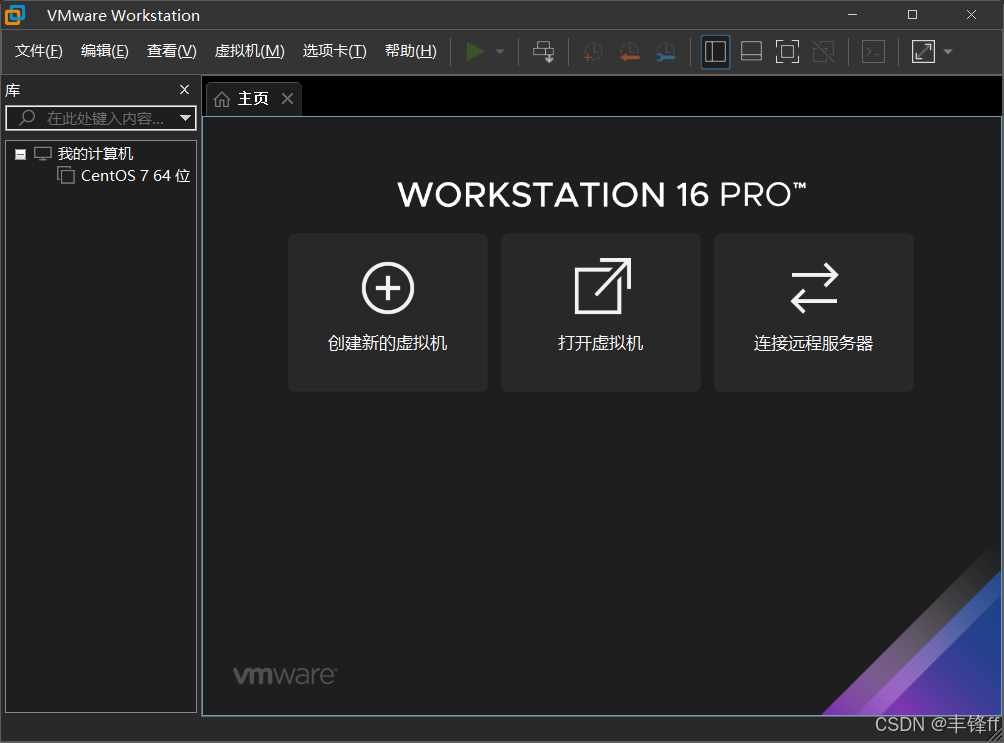This screenshot has width=1004, height=743.
Task: Click the Unity mode toolbar icon
Action: pyautogui.click(x=823, y=52)
